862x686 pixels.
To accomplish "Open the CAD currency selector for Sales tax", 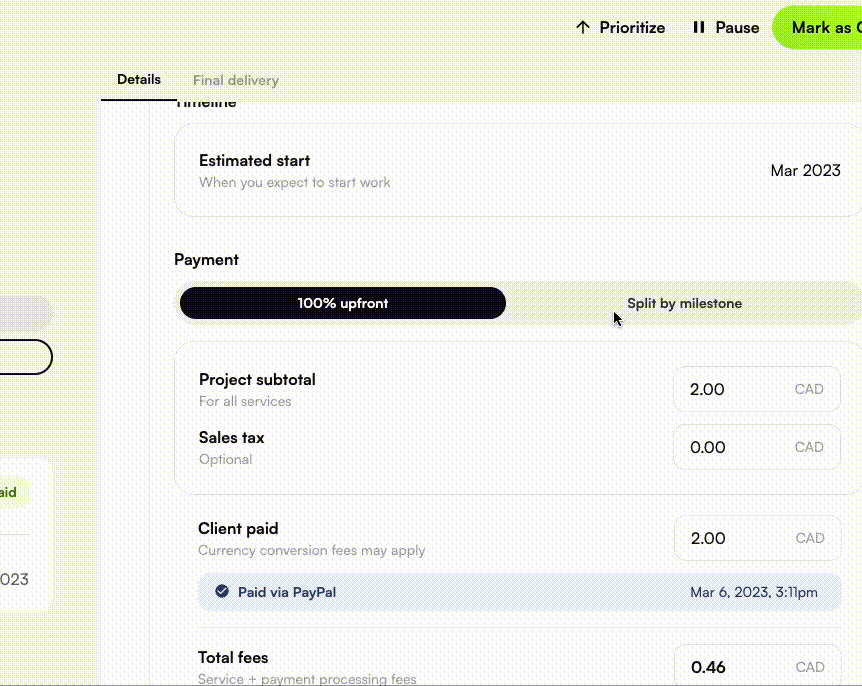I will 809,447.
